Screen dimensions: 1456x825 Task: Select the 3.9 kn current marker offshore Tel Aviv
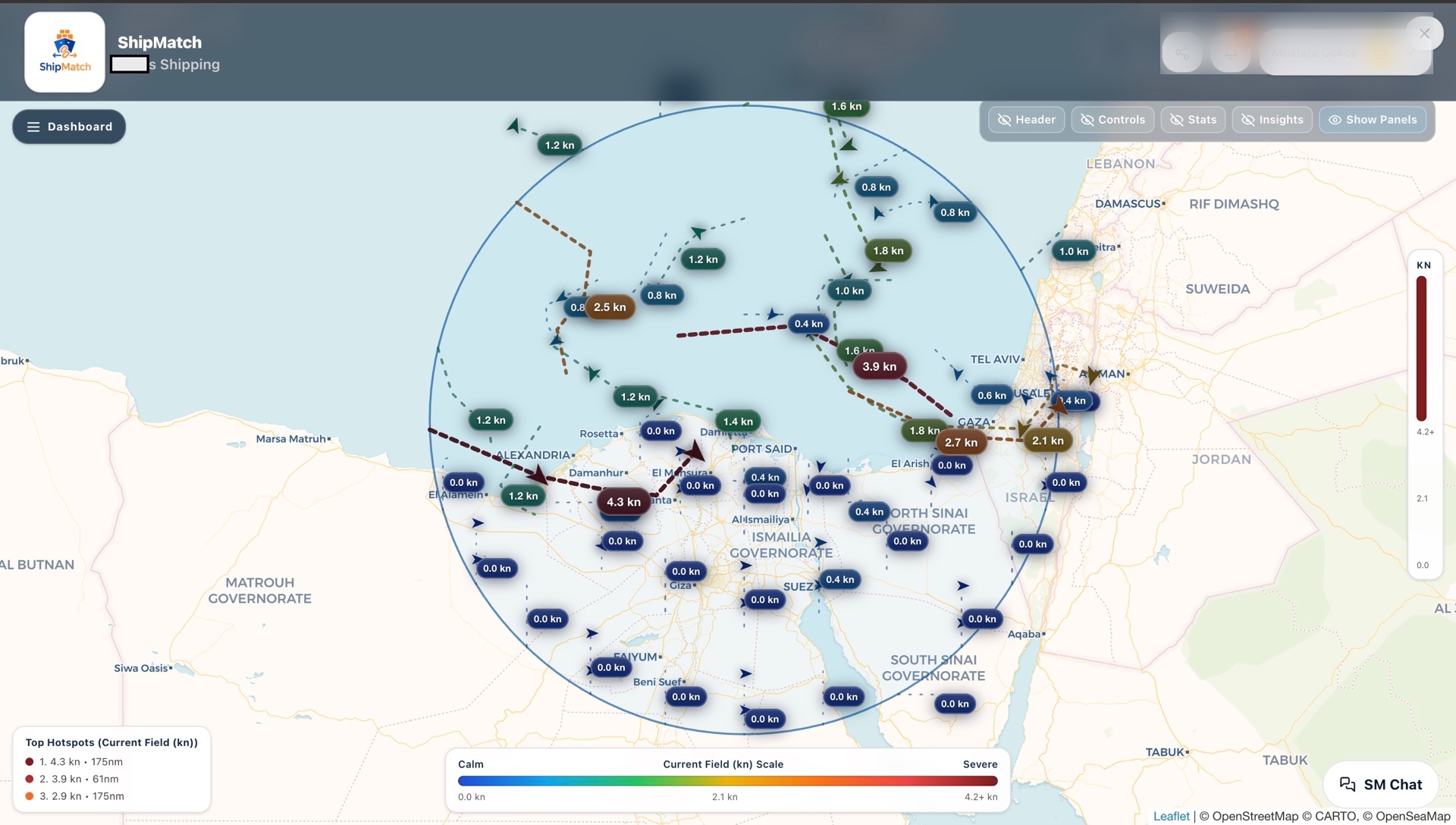pyautogui.click(x=879, y=365)
